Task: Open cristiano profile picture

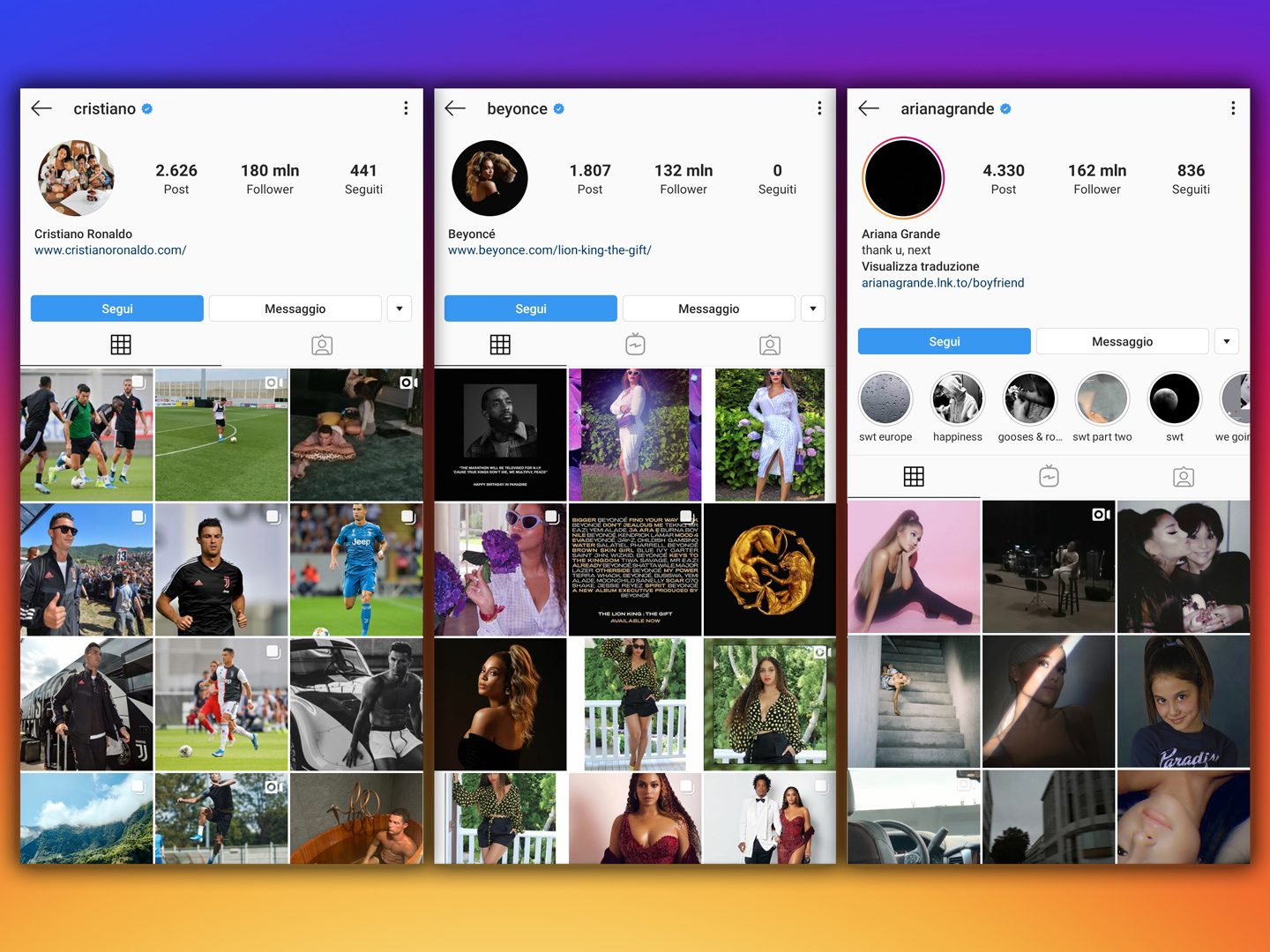Action: click(x=76, y=178)
